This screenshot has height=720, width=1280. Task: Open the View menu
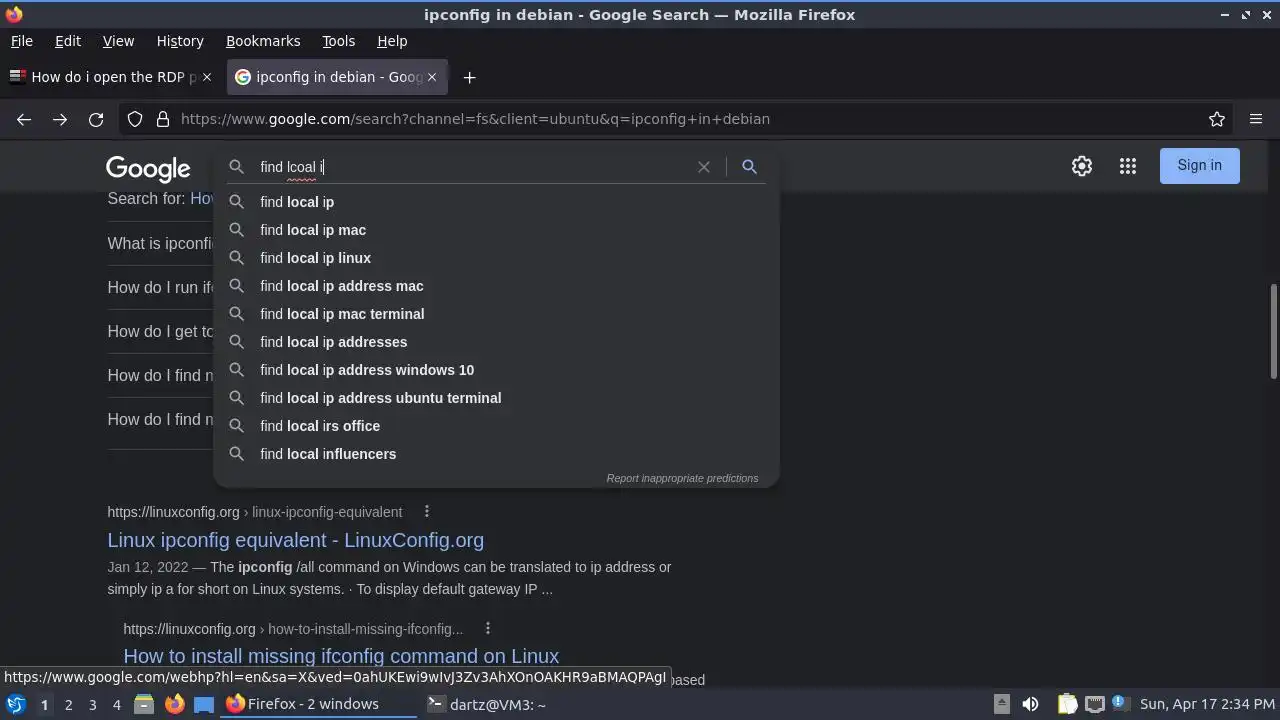click(x=118, y=41)
